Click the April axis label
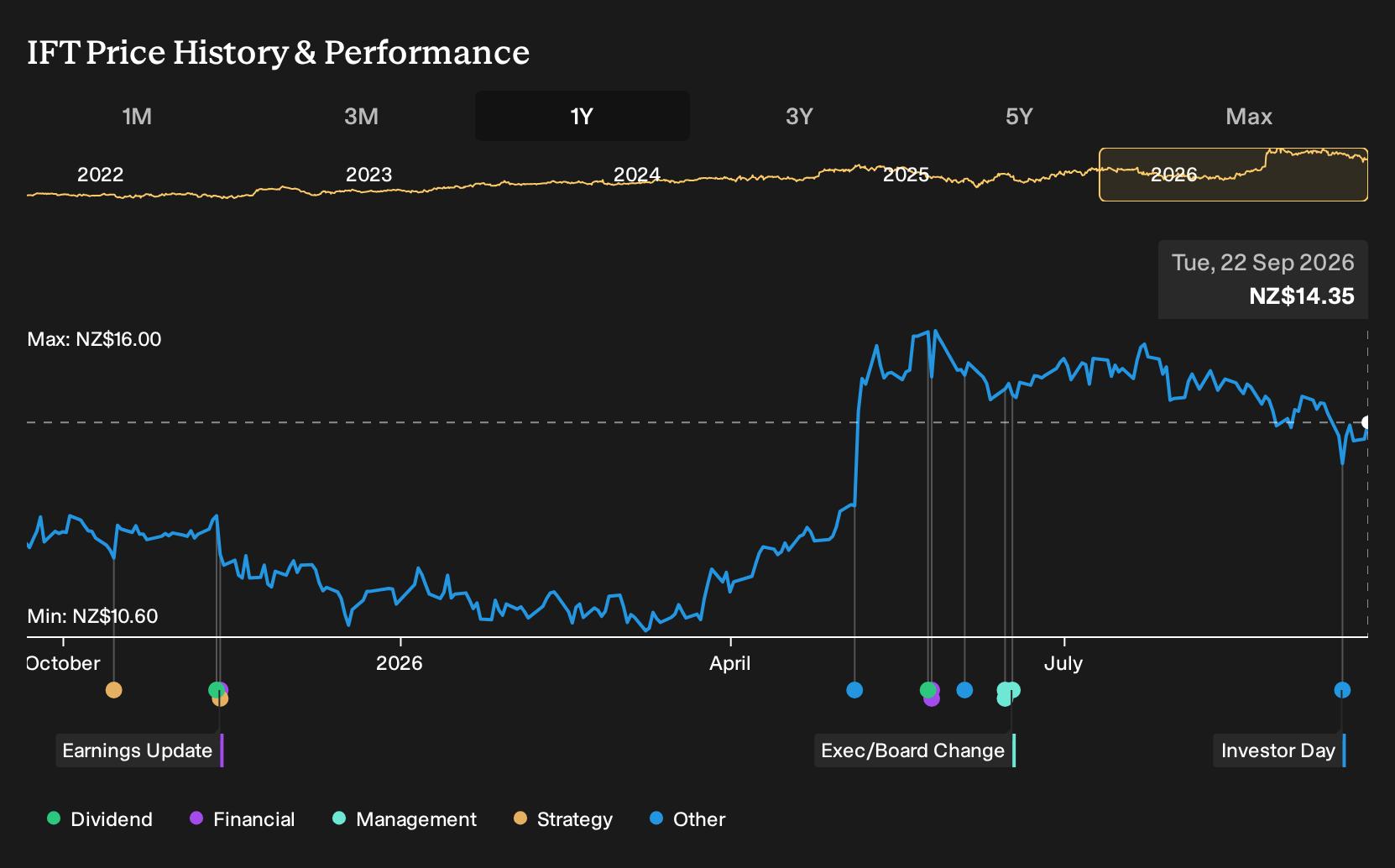 [x=730, y=663]
